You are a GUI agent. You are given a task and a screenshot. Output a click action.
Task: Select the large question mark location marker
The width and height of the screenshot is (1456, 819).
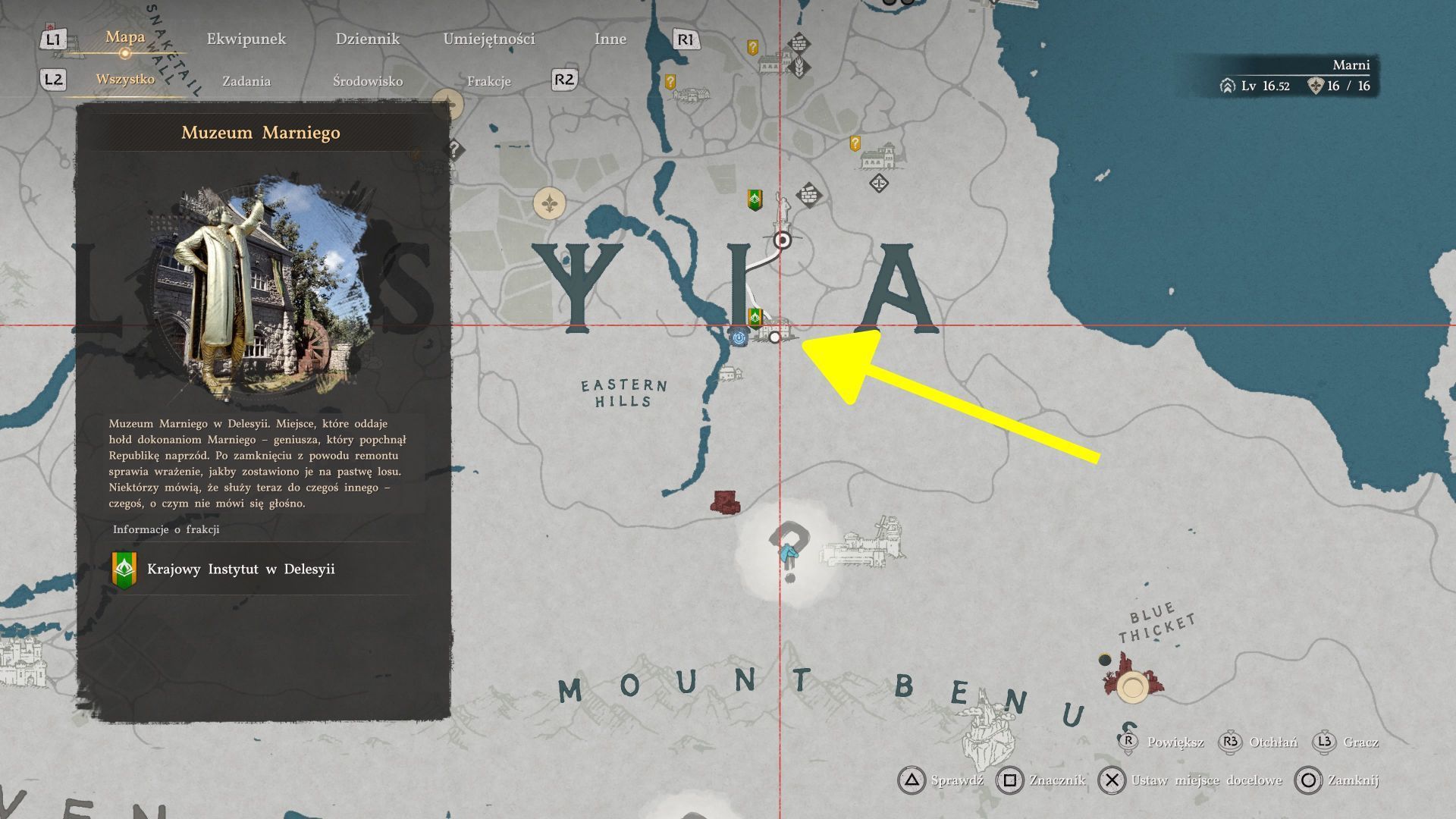789,551
